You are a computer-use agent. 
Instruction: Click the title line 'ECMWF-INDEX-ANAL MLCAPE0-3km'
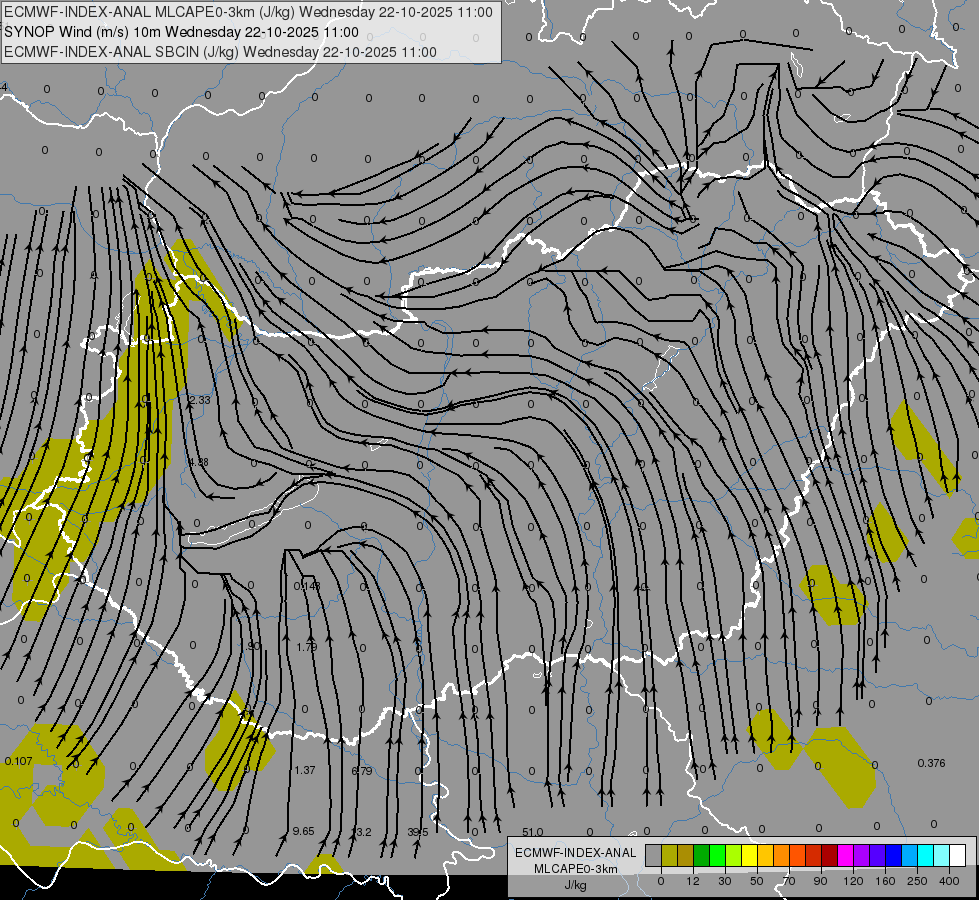[248, 12]
